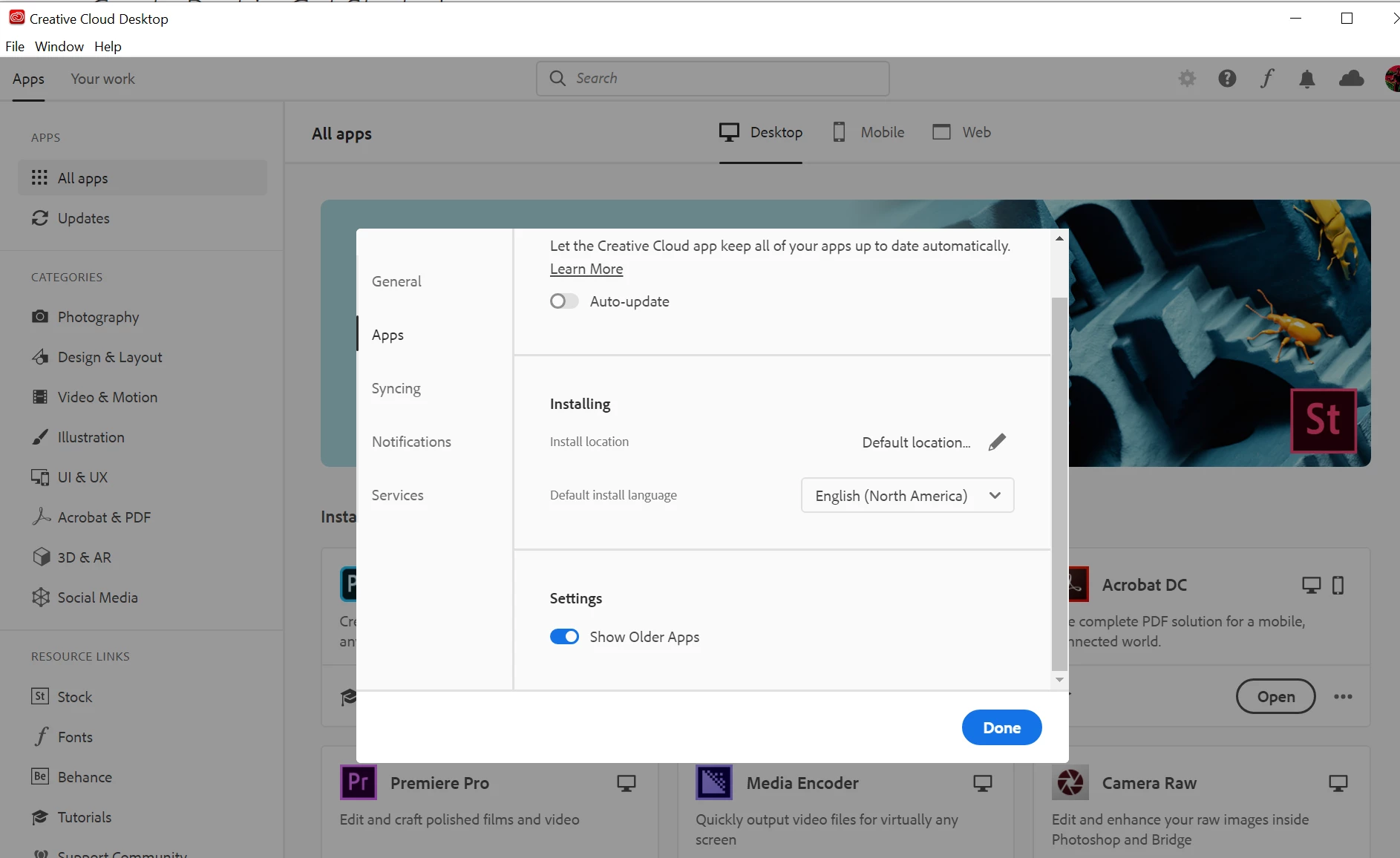Click the Adobe Stock St icon on banner
Viewport: 1400px width, 858px height.
coord(1324,420)
